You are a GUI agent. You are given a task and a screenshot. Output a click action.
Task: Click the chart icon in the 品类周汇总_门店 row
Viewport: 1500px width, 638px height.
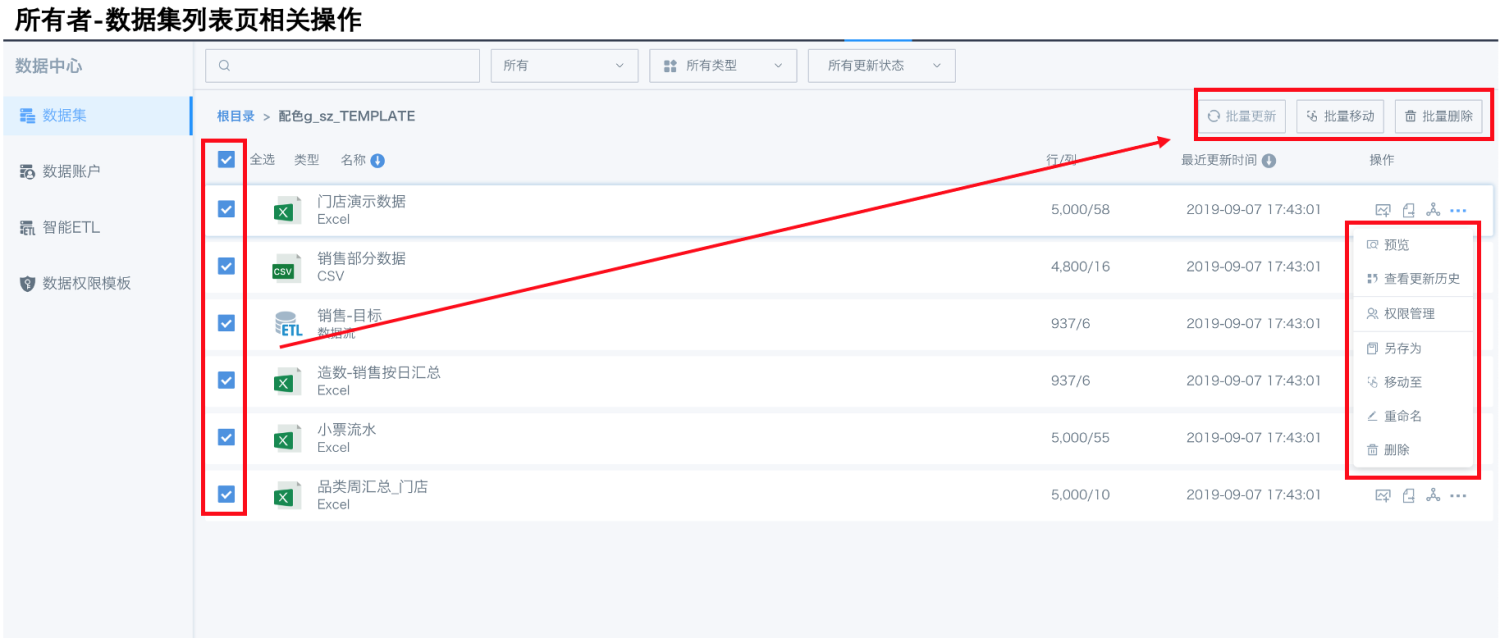pos(1383,496)
